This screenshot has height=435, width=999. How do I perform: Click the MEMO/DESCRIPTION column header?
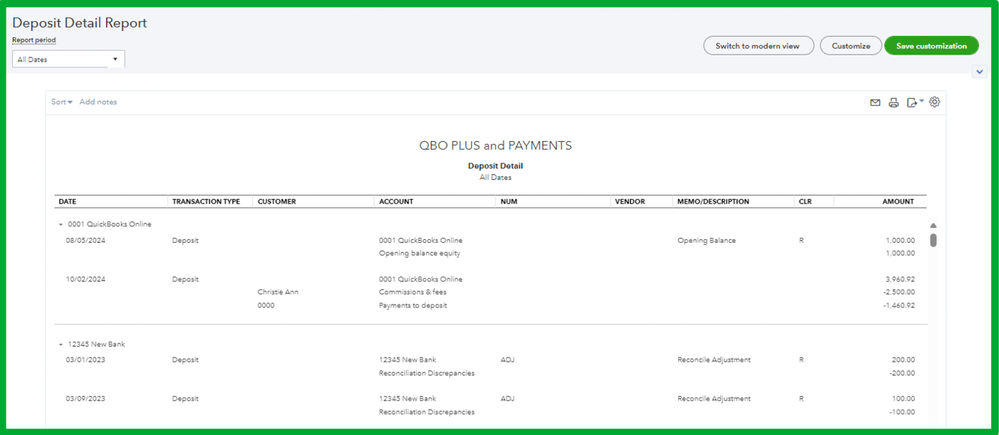tap(714, 201)
